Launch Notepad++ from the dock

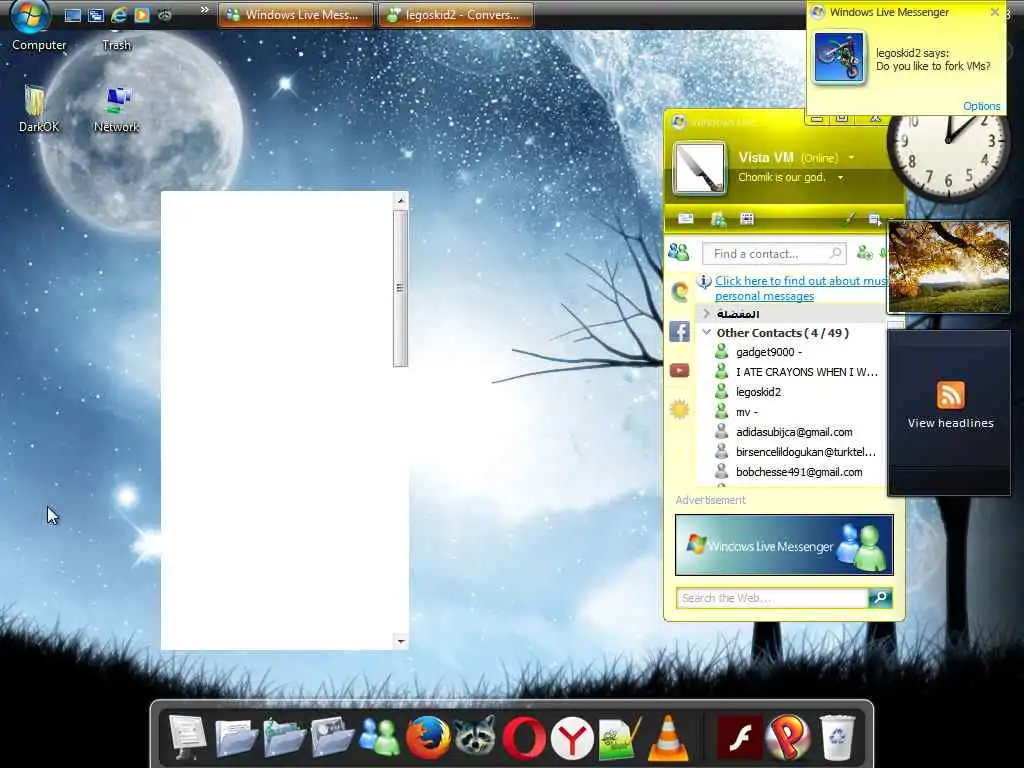coord(620,739)
